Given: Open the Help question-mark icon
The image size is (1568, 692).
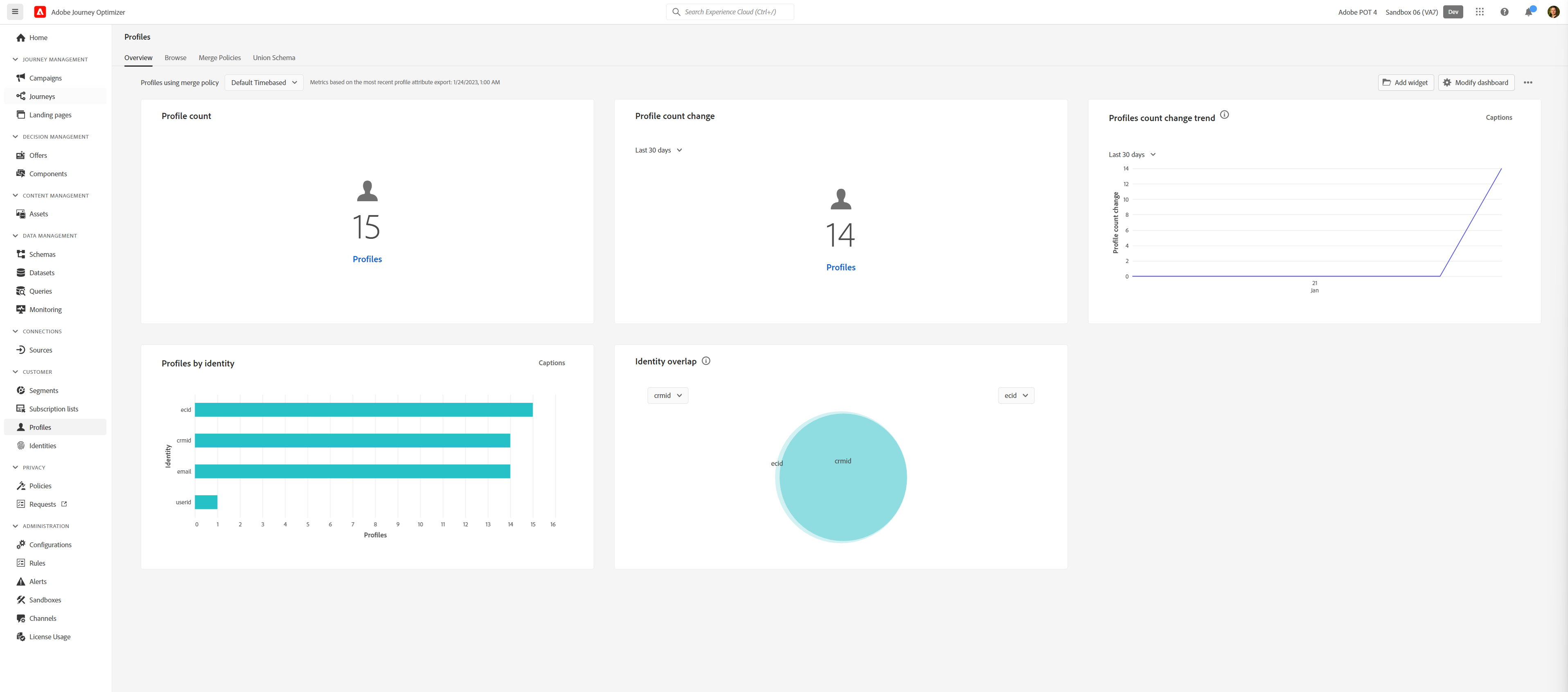Looking at the screenshot, I should pos(1504,12).
